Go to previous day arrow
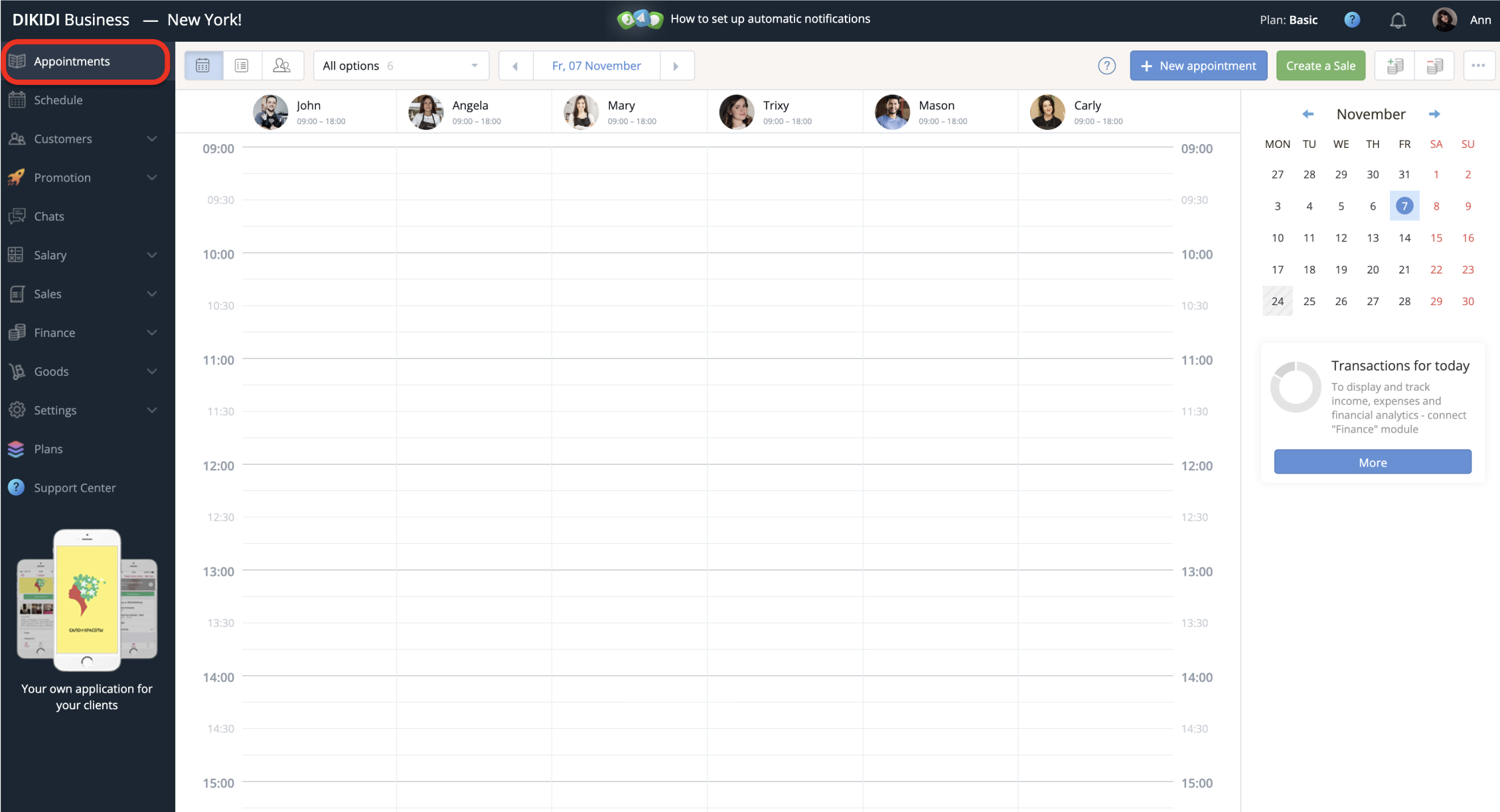 (x=516, y=66)
